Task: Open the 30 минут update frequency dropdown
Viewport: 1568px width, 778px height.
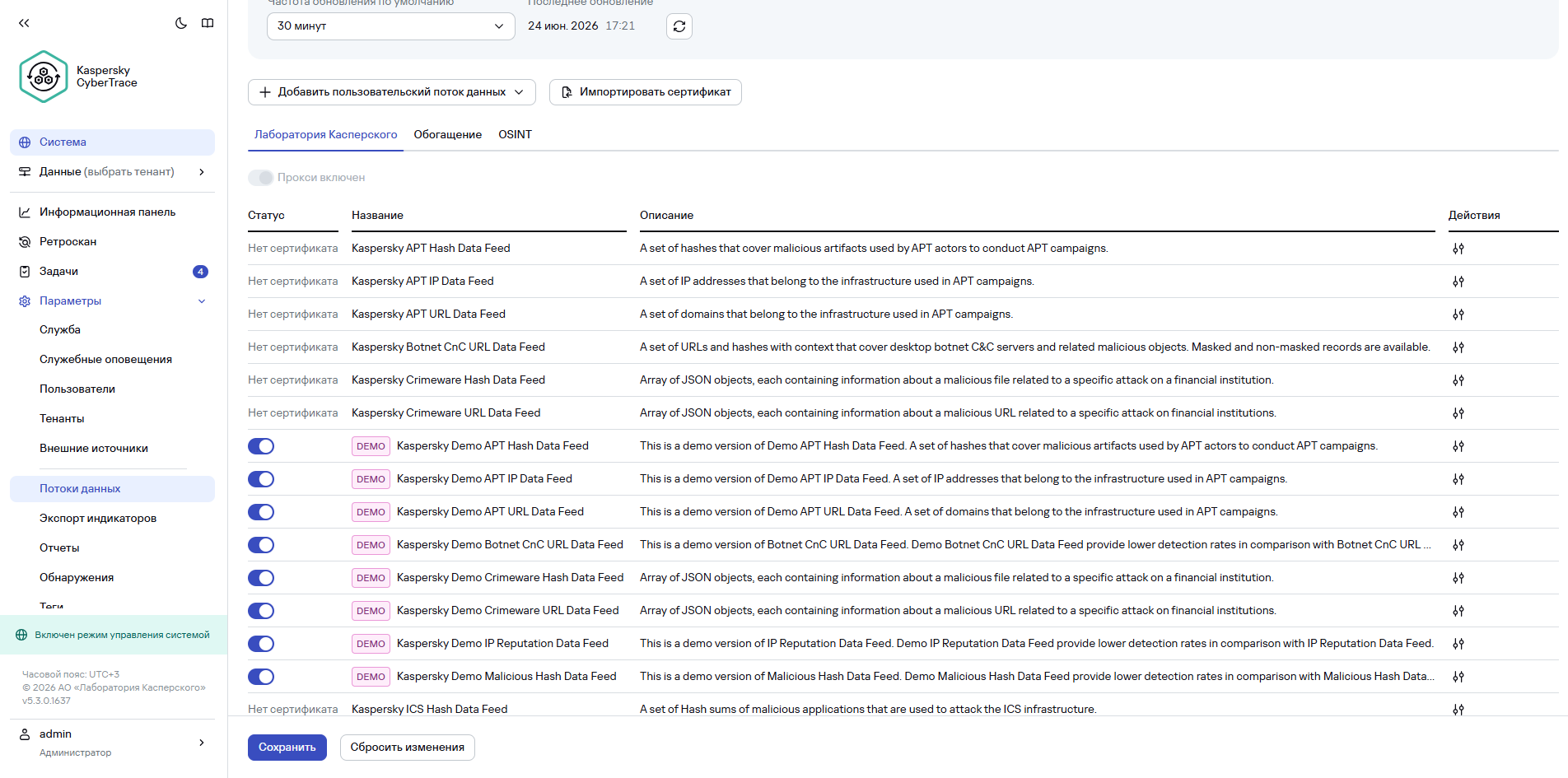Action: [x=390, y=26]
